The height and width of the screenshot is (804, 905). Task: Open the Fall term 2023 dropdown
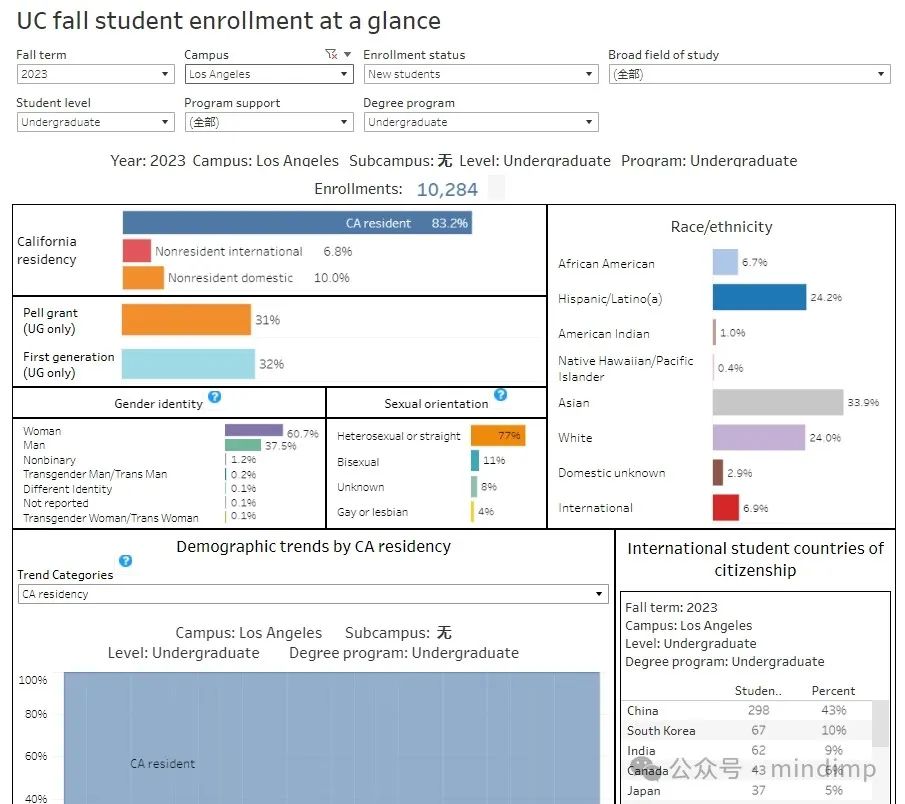(x=96, y=74)
